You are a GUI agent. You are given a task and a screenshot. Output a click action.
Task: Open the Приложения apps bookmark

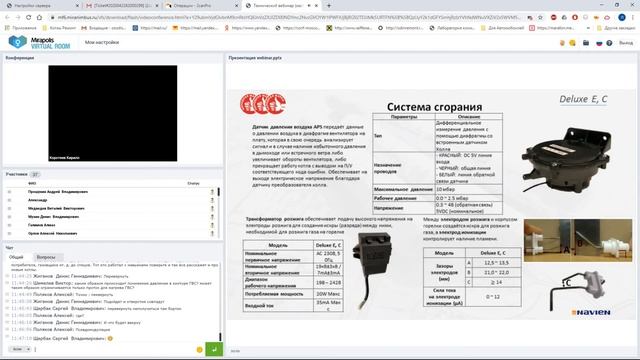click(20, 28)
